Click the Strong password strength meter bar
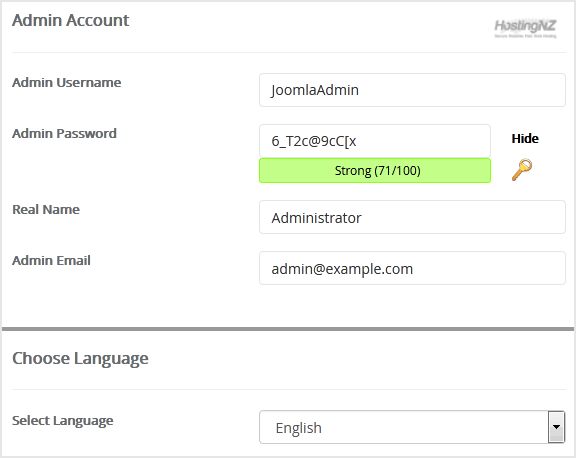The height and width of the screenshot is (458, 576). 375,170
